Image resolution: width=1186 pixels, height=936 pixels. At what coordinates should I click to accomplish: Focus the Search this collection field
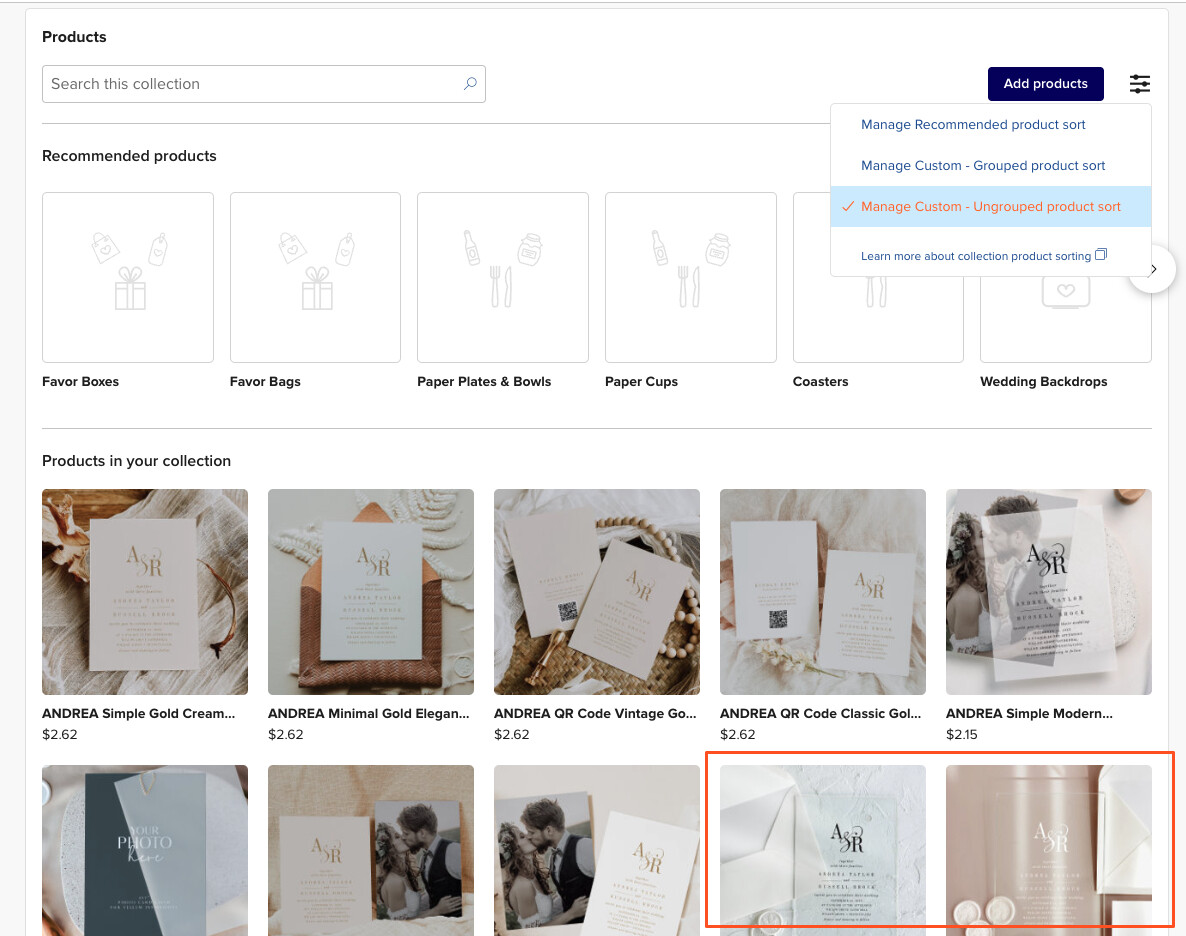(x=264, y=84)
